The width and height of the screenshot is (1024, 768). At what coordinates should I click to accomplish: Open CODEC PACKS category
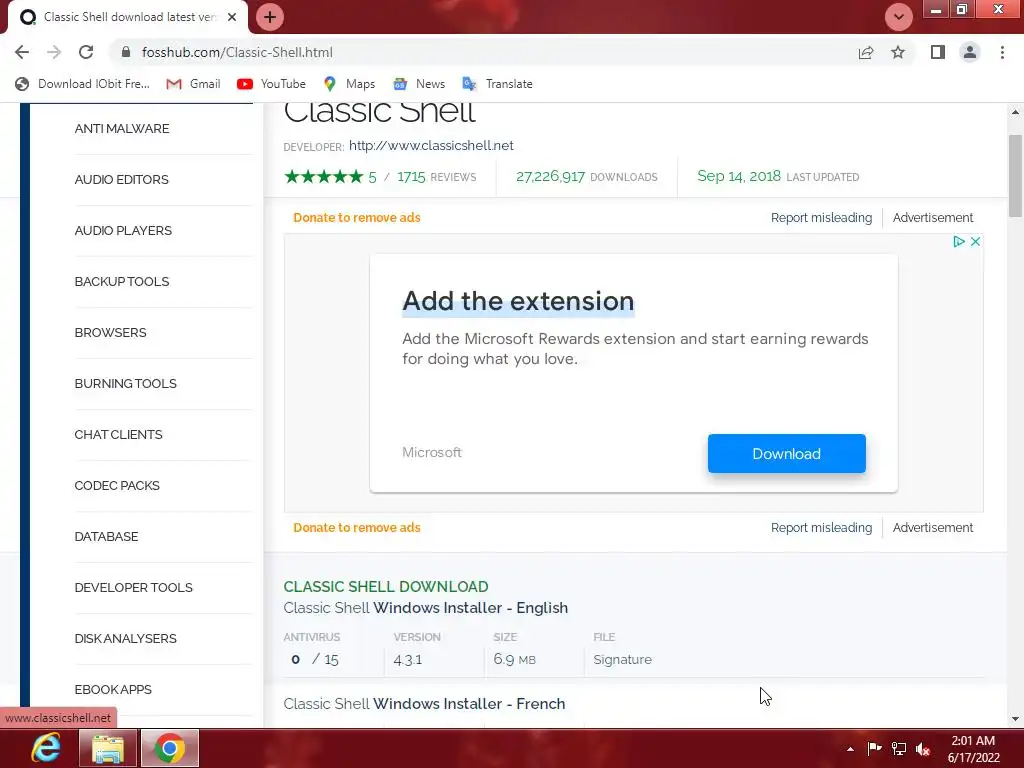tap(117, 485)
